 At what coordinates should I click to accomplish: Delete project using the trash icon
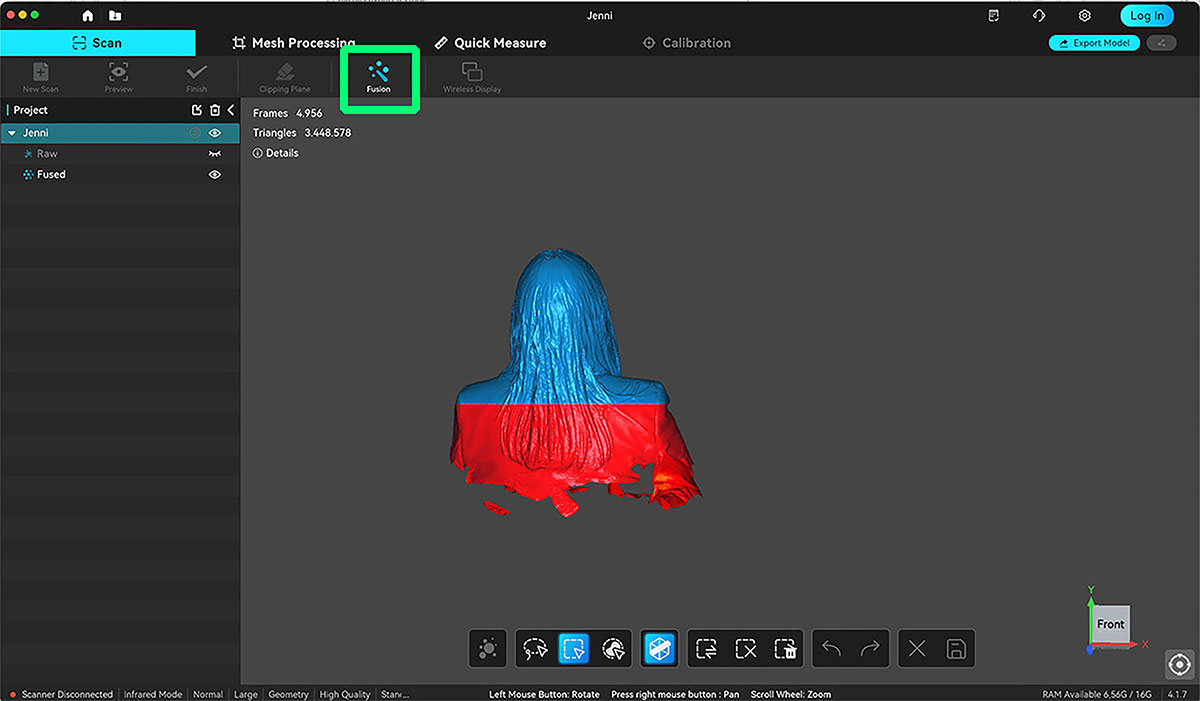[x=214, y=110]
